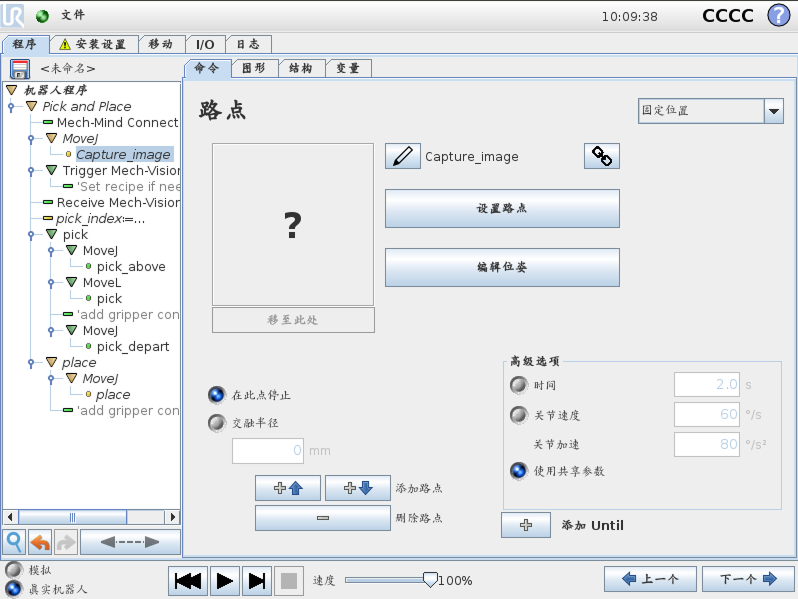
Task: Open the magnifier search icon
Action: (x=14, y=542)
